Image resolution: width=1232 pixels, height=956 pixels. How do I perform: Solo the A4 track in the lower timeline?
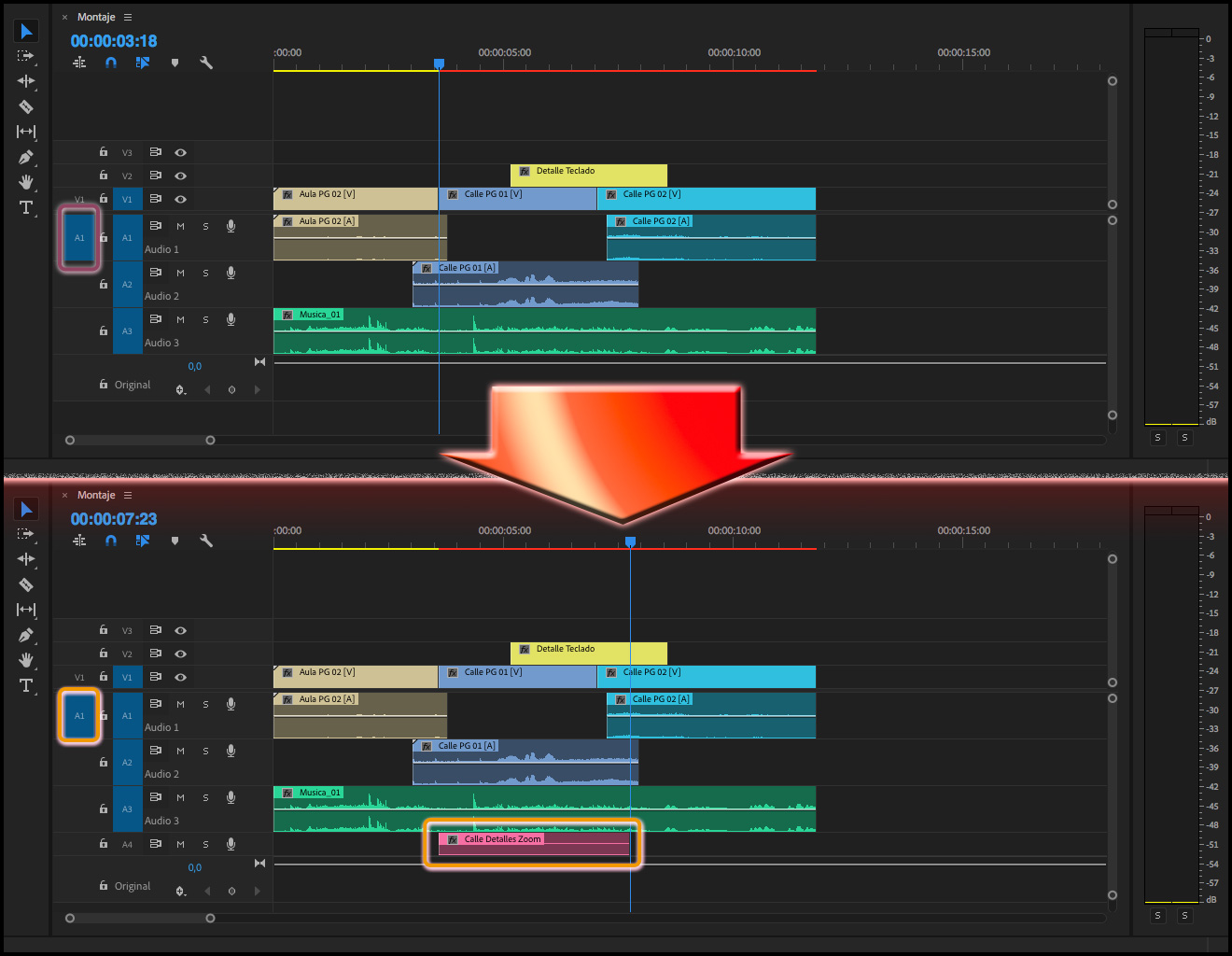(x=205, y=844)
